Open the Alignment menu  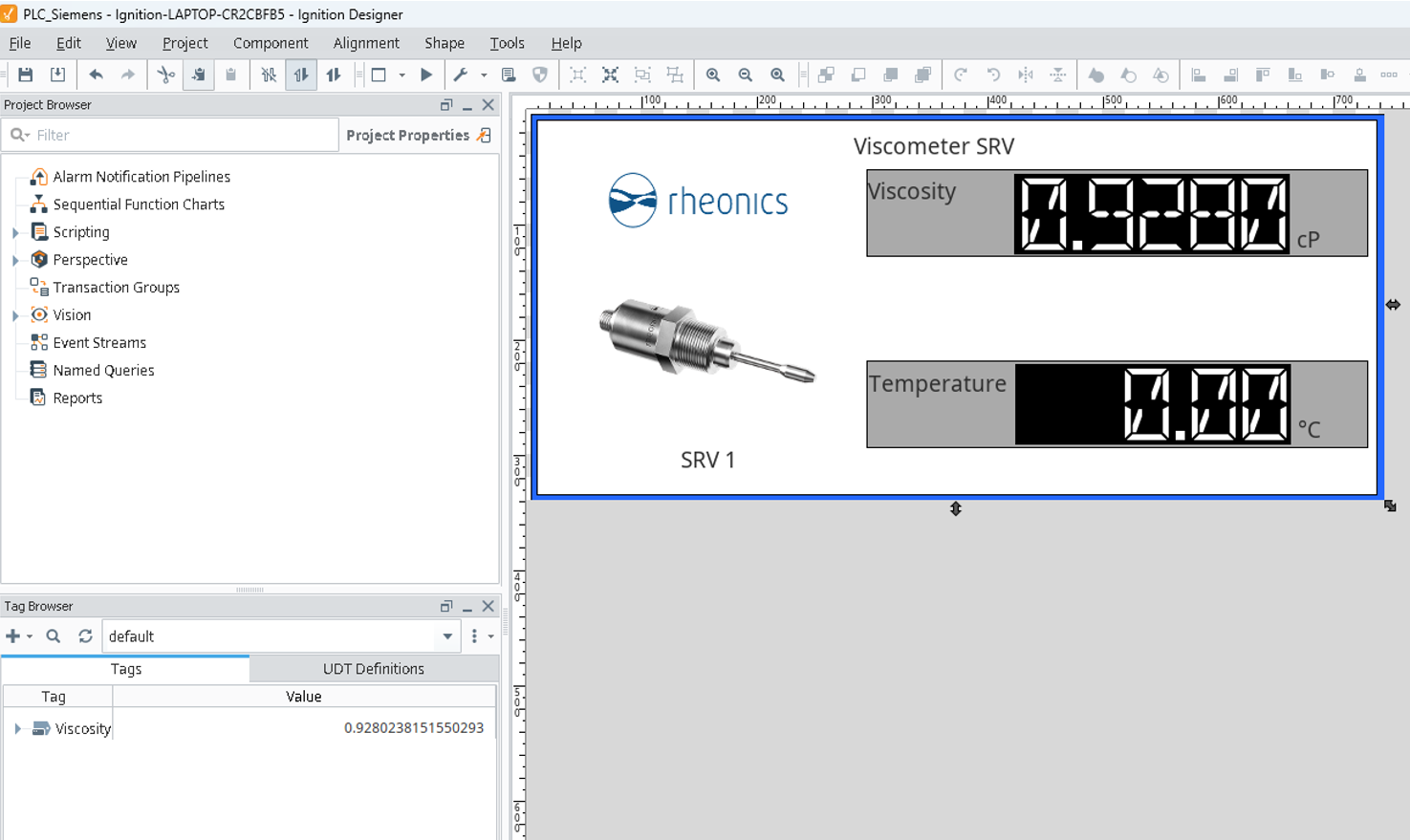pyautogui.click(x=366, y=43)
